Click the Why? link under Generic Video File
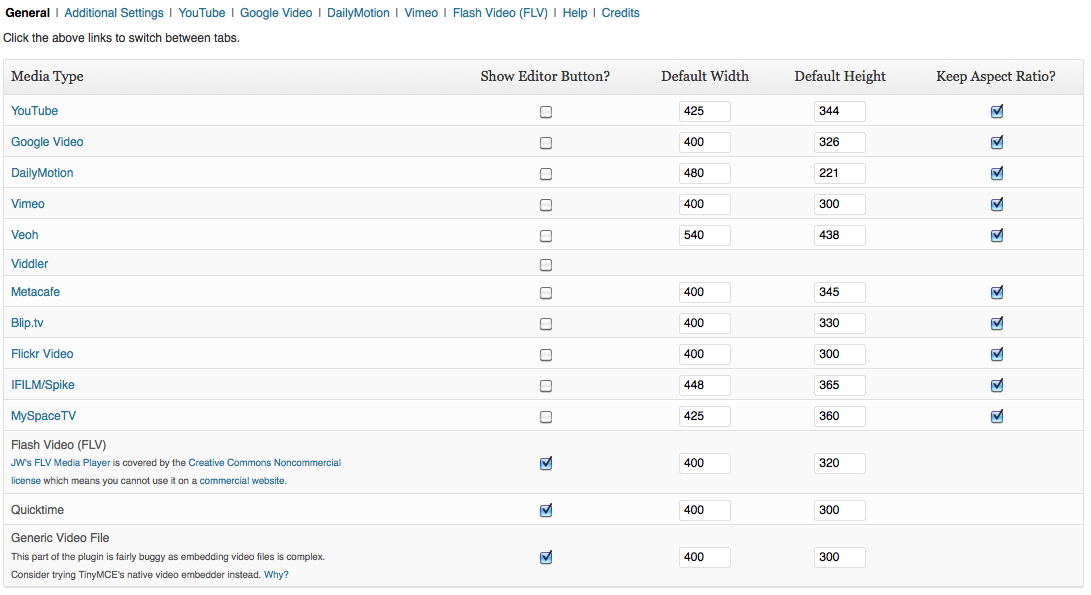The height and width of the screenshot is (595, 1091). pos(277,575)
